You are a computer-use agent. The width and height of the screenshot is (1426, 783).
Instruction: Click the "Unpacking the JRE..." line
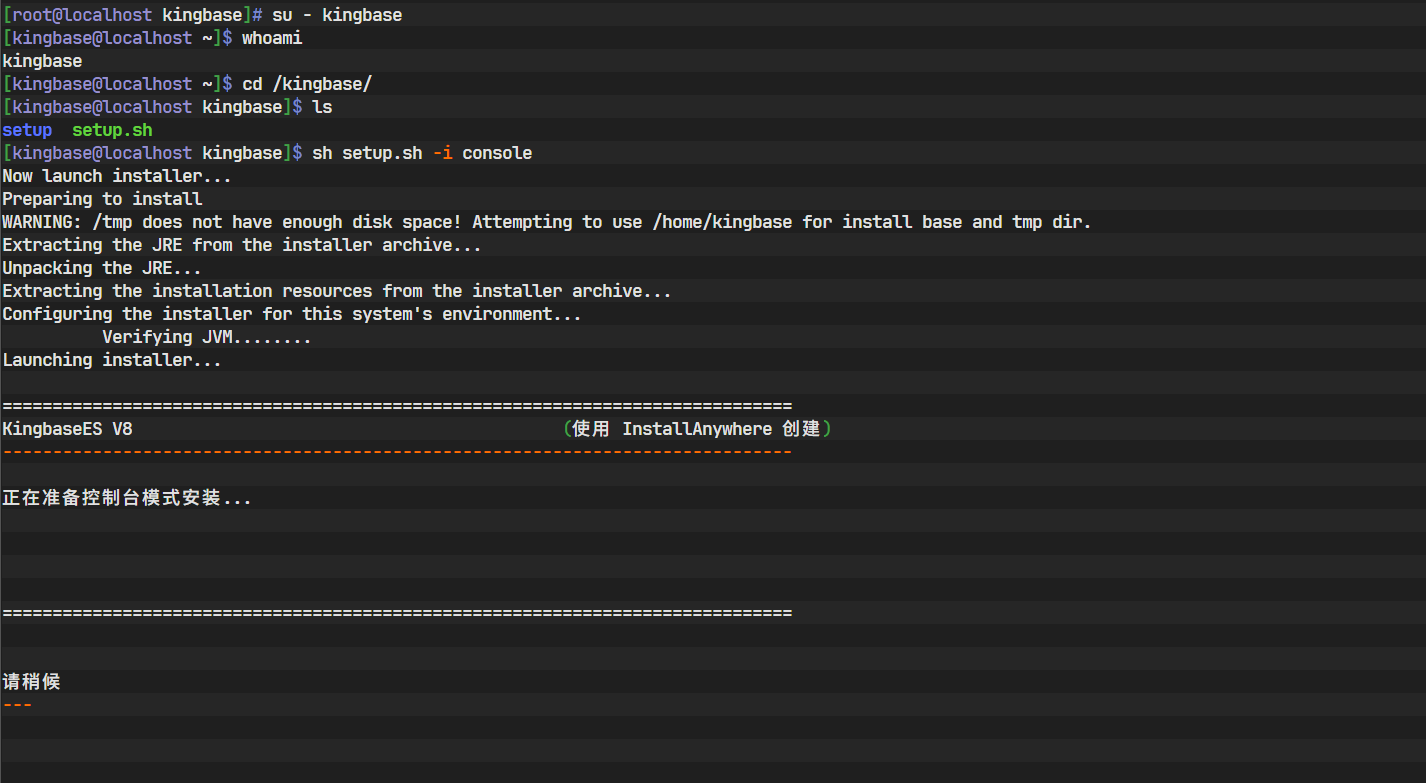point(102,268)
